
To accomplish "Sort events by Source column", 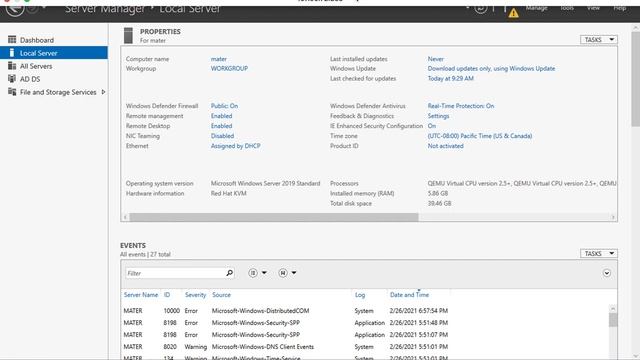I will pyautogui.click(x=221, y=295).
